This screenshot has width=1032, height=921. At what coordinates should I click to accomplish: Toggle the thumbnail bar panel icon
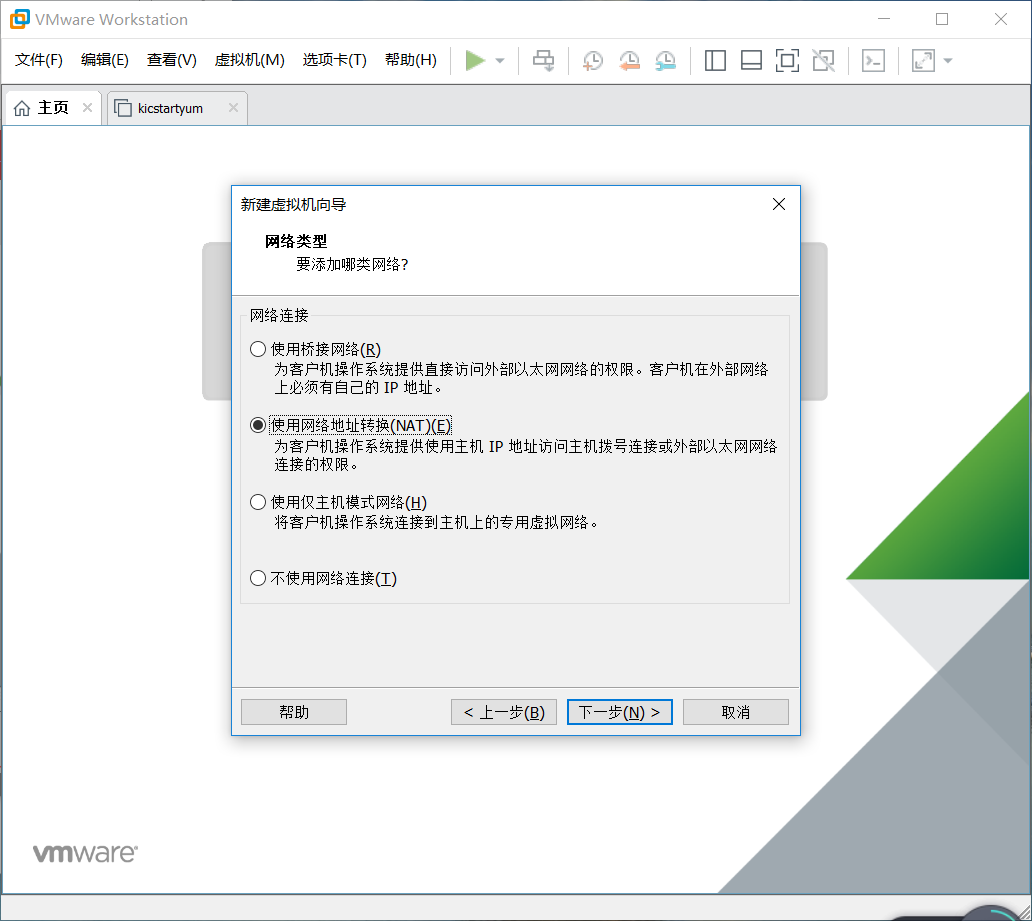(x=751, y=61)
